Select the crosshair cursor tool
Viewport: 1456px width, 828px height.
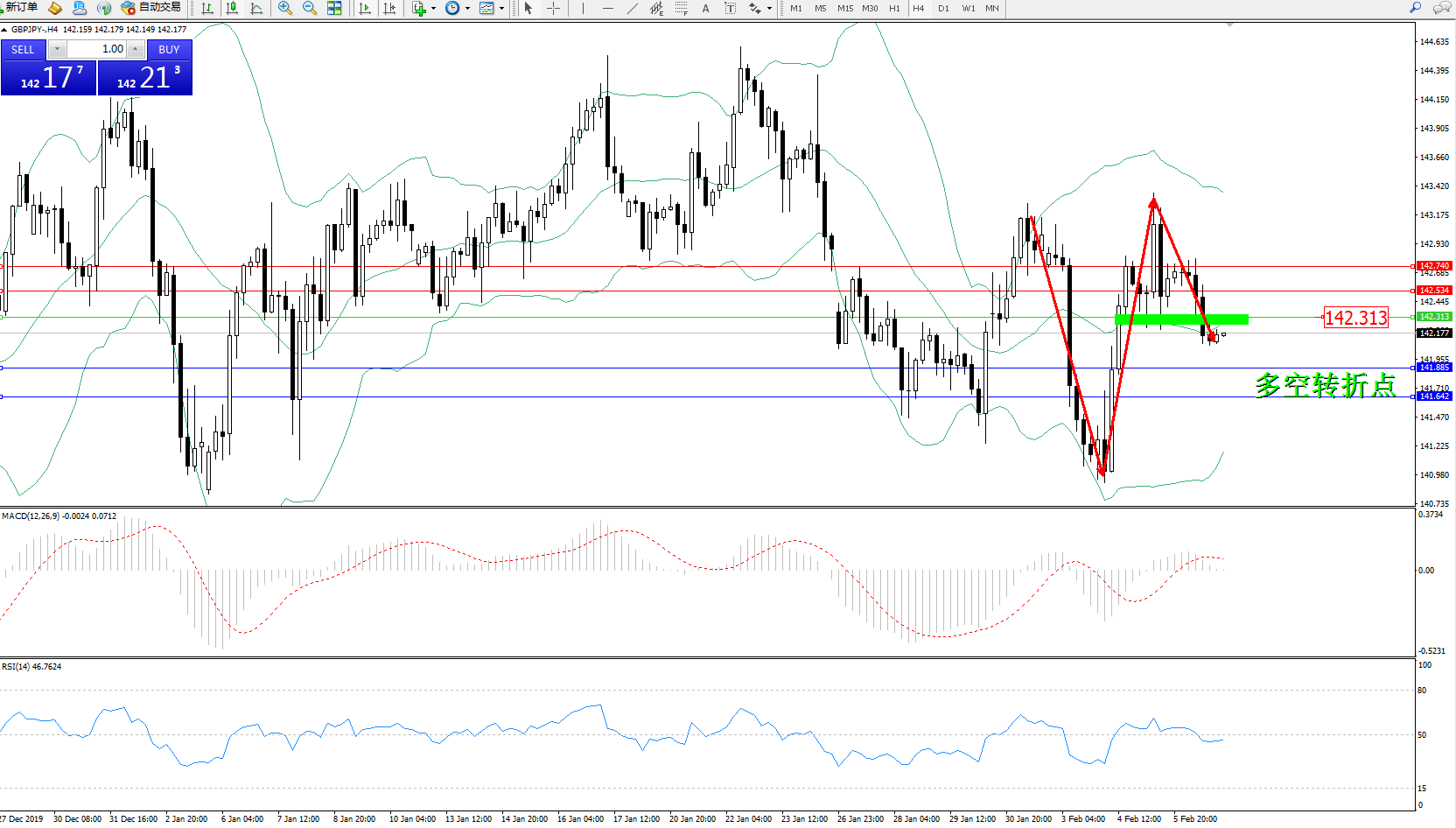coord(554,8)
